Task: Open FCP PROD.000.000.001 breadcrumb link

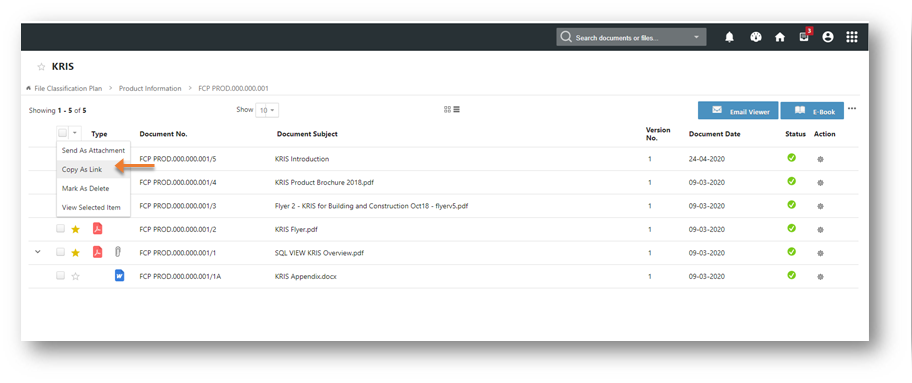Action: click(233, 88)
